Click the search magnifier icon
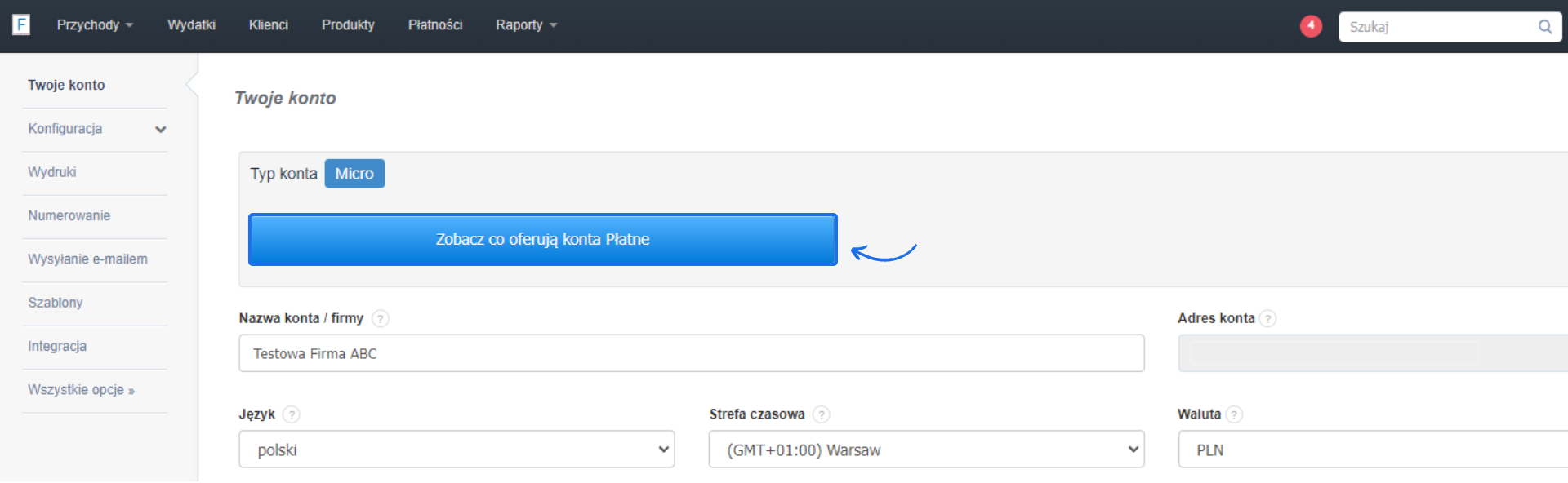Screen dimensions: 1568x483 point(1545,27)
